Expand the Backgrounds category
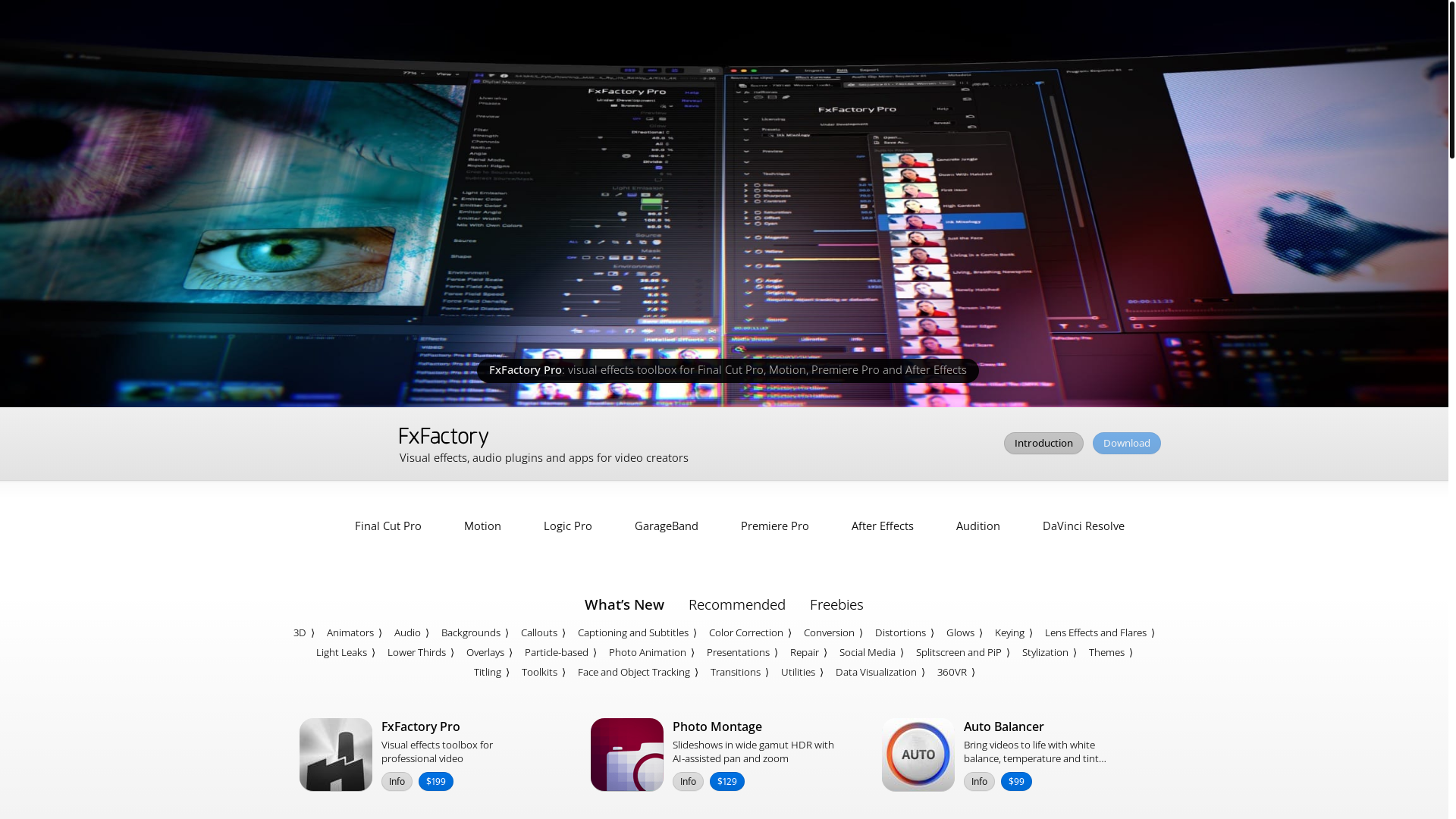 tap(475, 633)
